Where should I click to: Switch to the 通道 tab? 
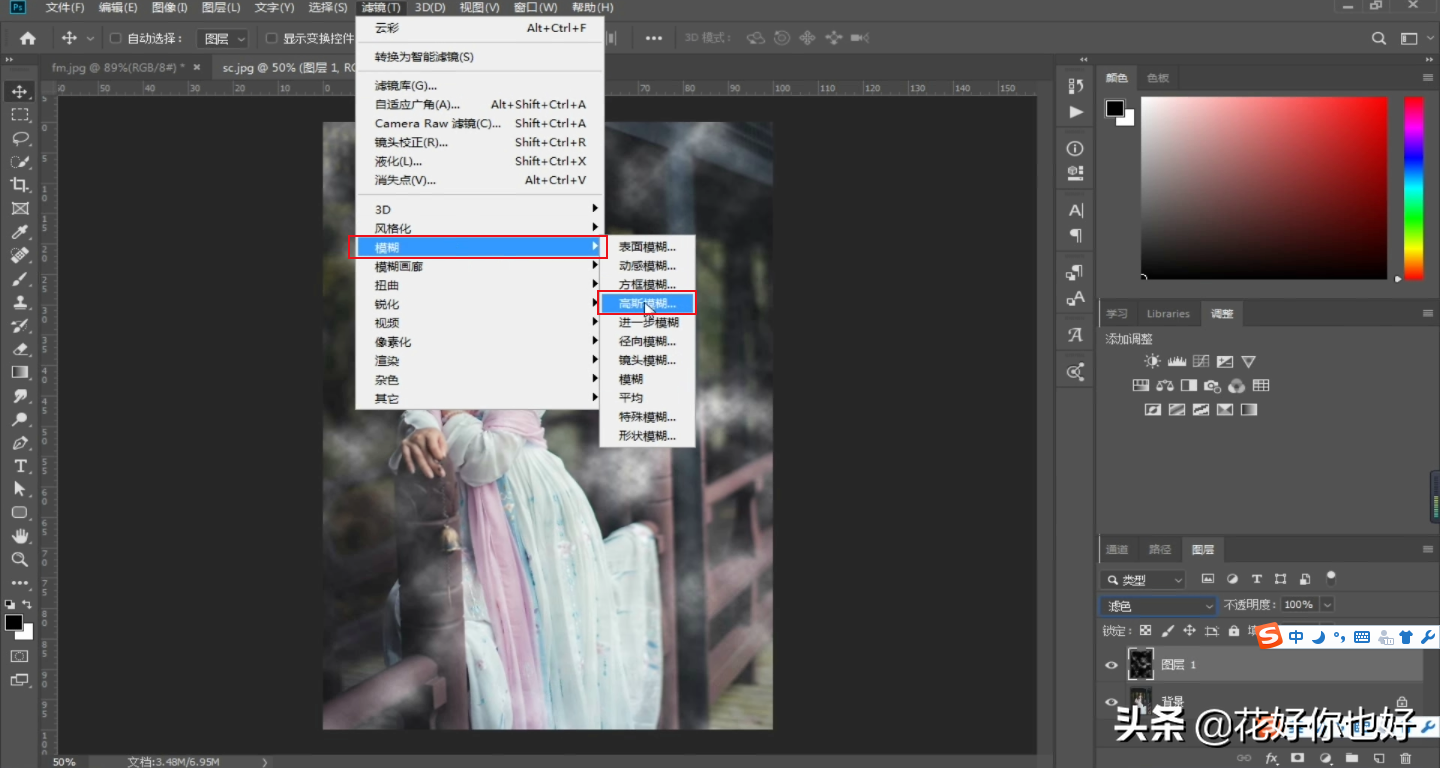coord(1117,550)
